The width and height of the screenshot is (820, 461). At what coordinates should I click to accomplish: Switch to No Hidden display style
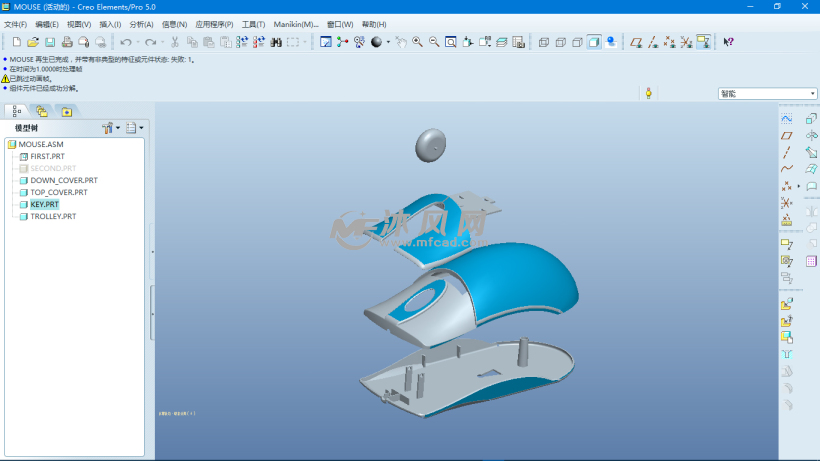(x=577, y=42)
